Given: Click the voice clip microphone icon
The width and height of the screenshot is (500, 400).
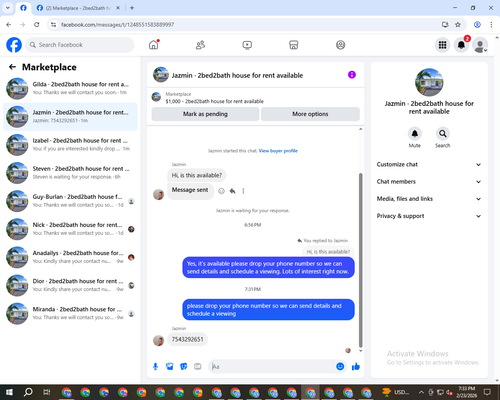Looking at the screenshot, I should pyautogui.click(x=155, y=367).
